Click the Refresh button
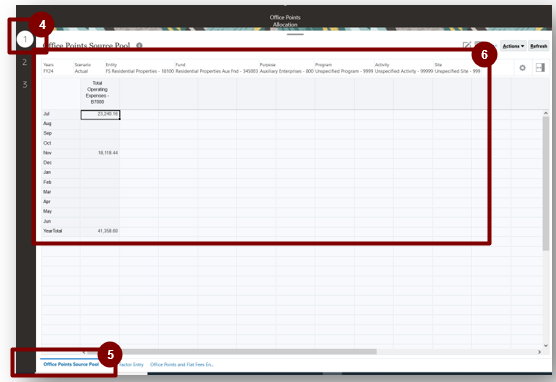The image size is (556, 382). pos(538,46)
